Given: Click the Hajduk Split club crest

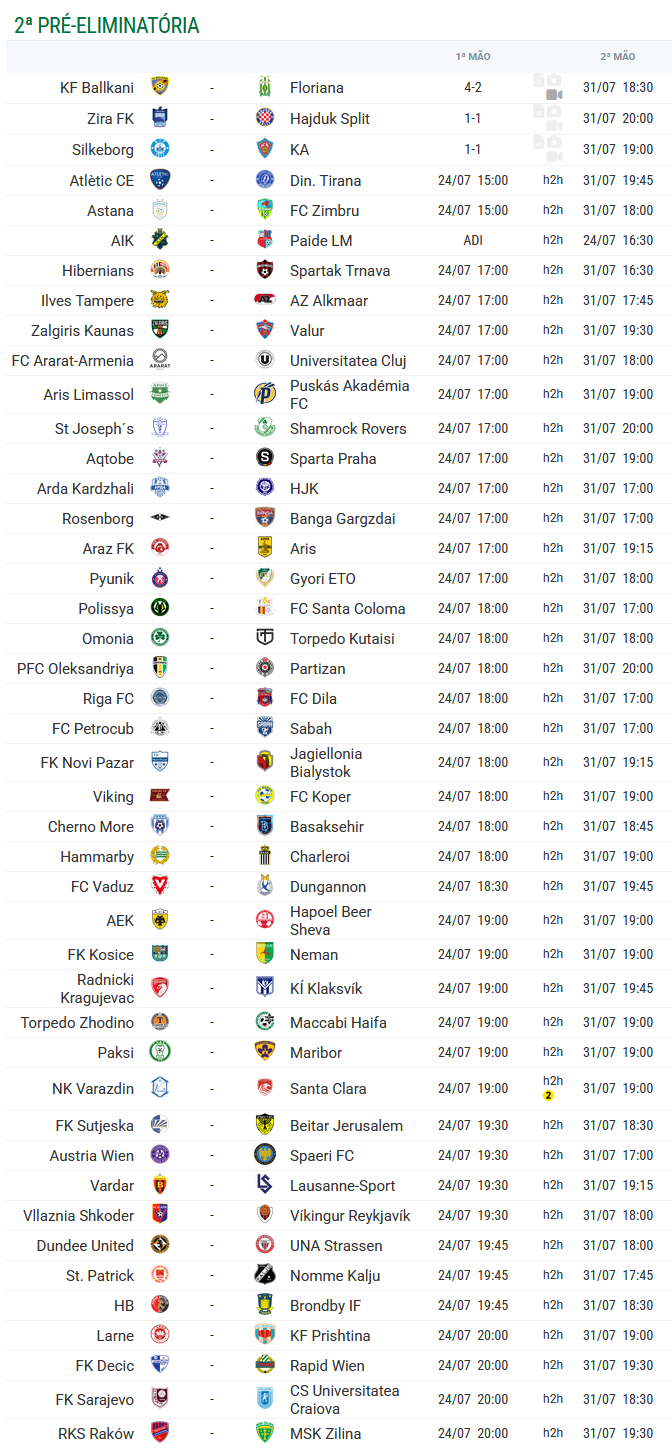Looking at the screenshot, I should pos(265,118).
